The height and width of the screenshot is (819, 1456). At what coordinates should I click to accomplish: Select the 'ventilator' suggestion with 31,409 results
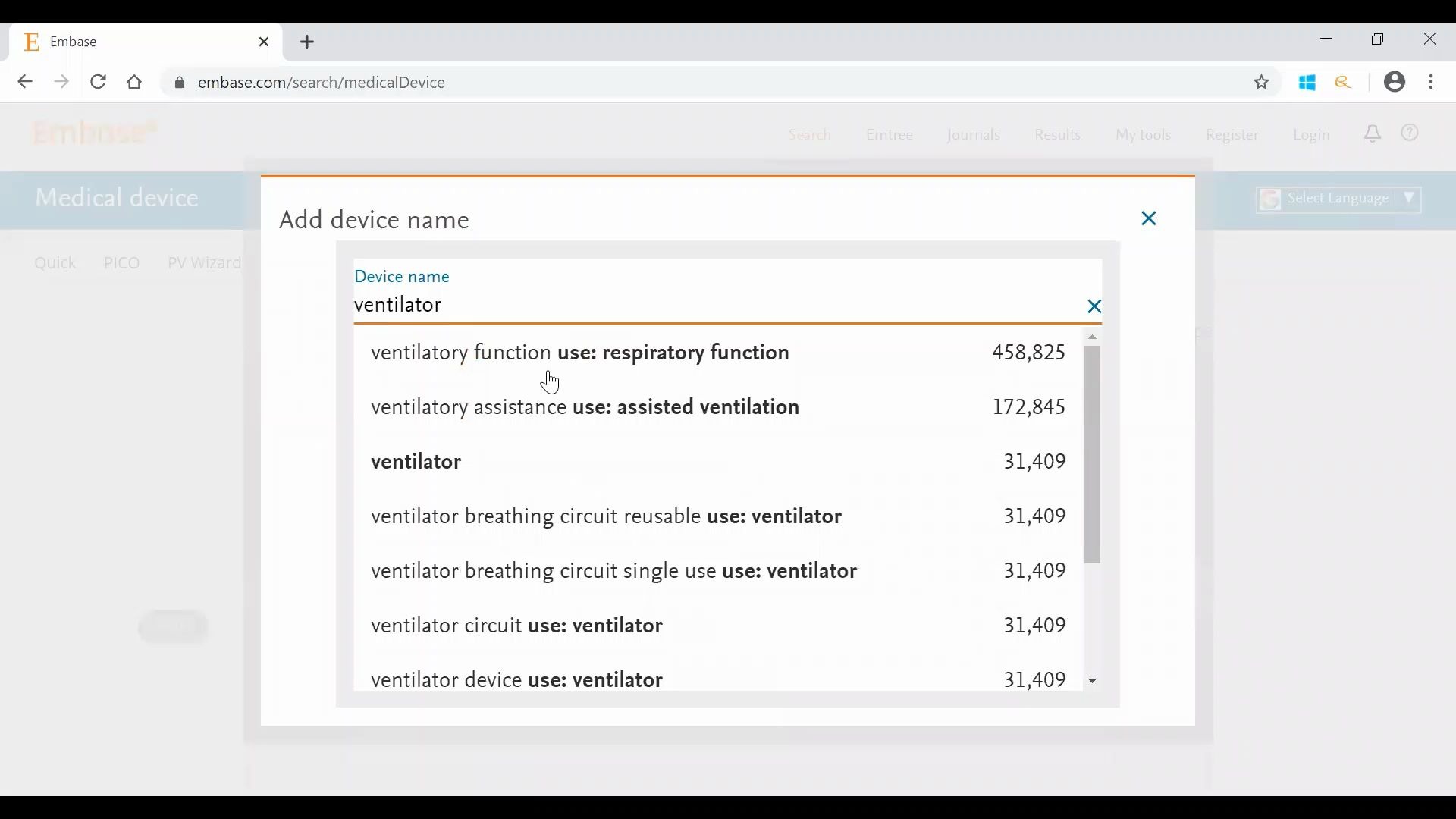417,463
